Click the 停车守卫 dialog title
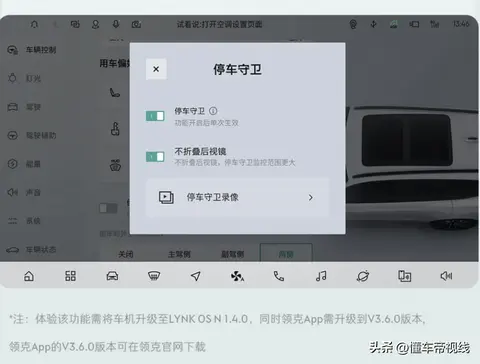 [237, 70]
